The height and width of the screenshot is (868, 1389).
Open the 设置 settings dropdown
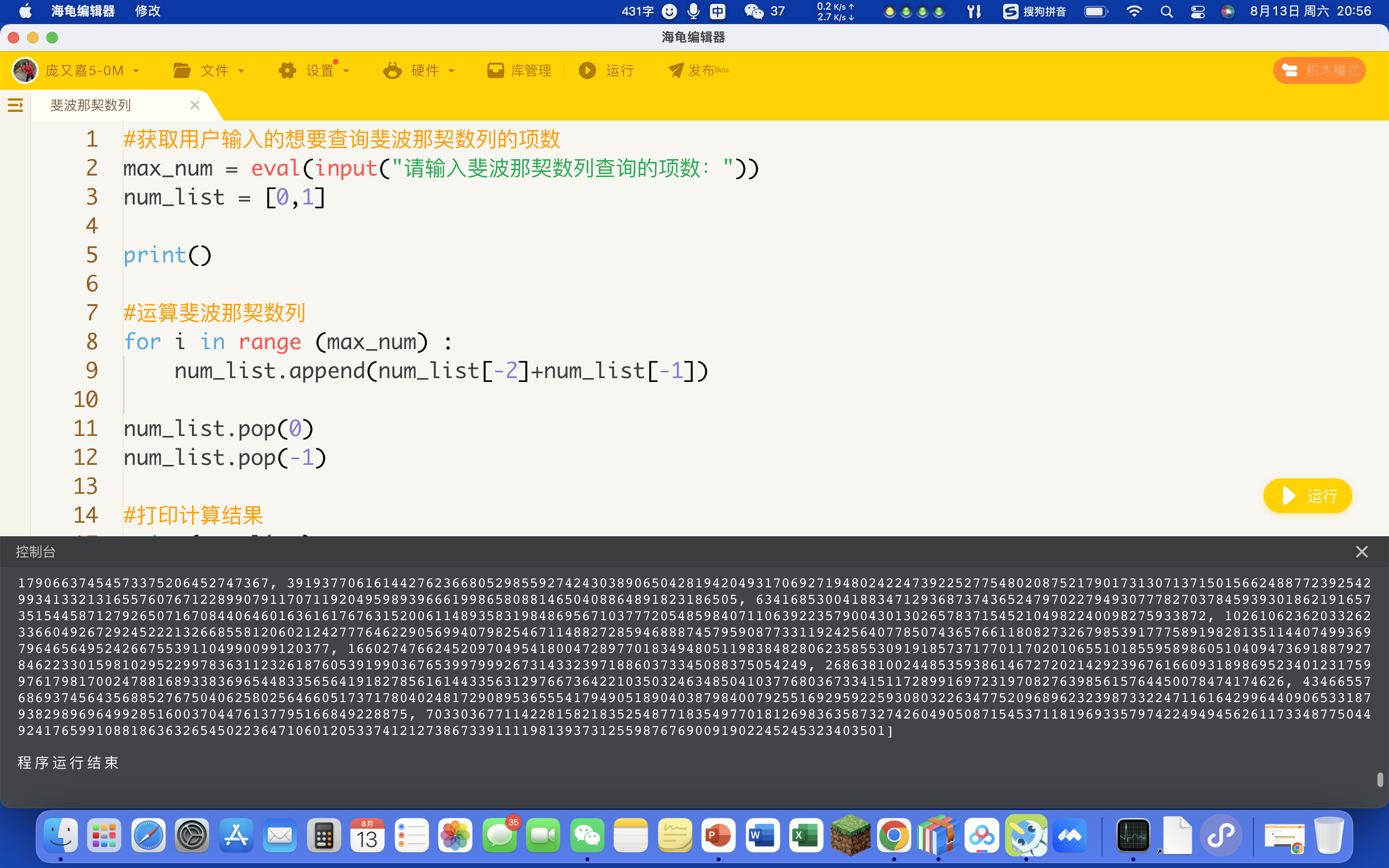click(314, 70)
